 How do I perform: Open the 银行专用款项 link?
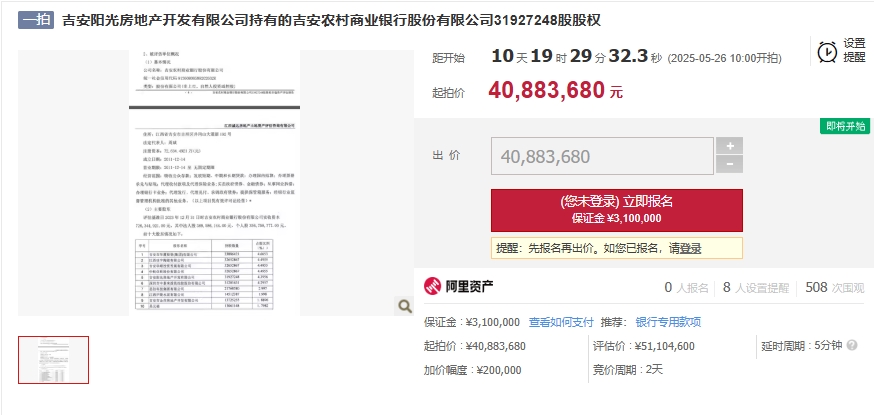[x=668, y=322]
